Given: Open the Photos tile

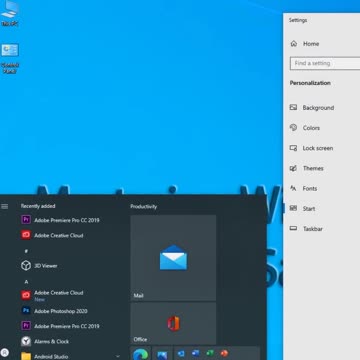Looking at the screenshot, I should click(x=162, y=353).
